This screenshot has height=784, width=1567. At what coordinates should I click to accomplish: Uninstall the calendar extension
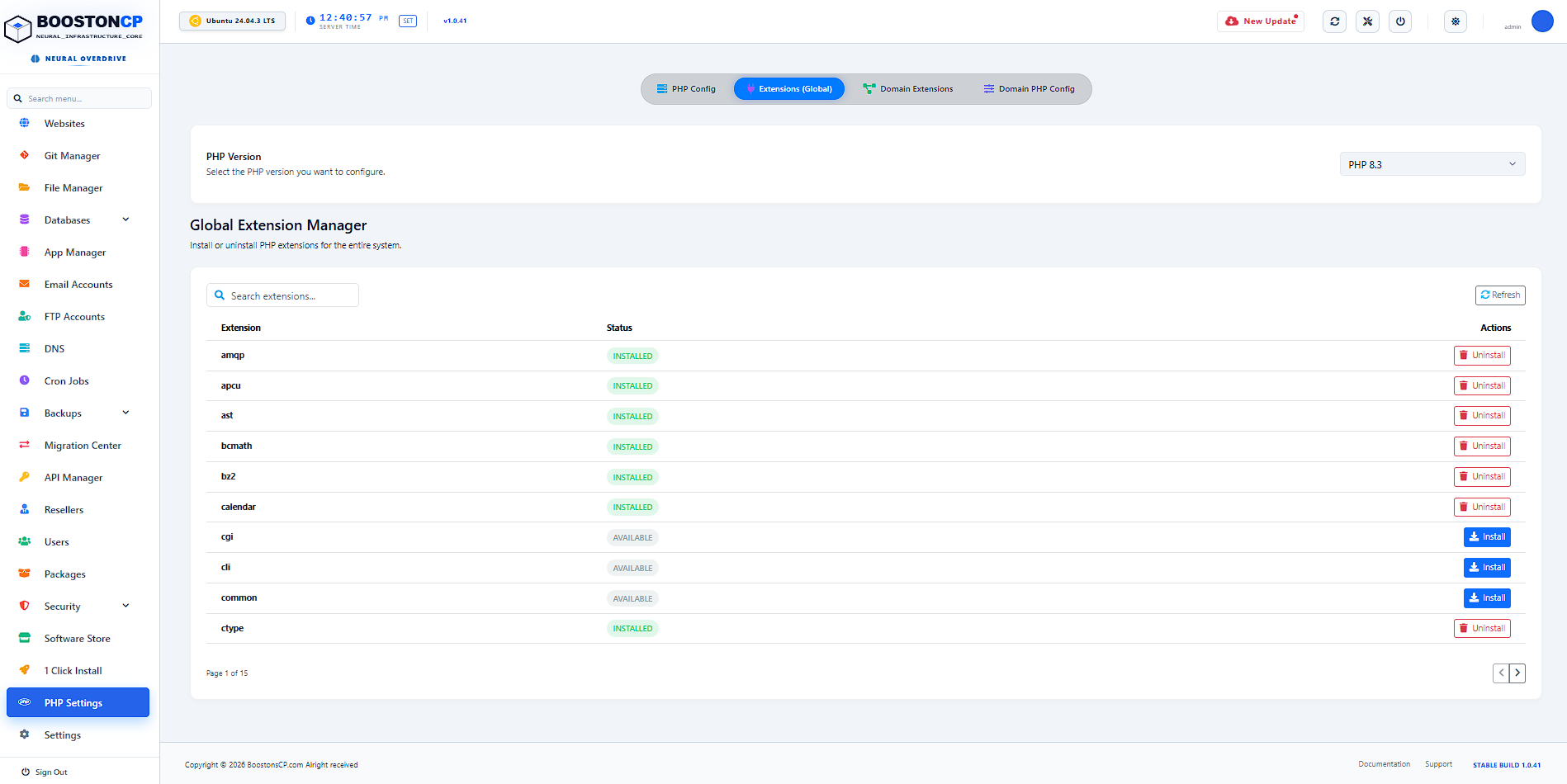tap(1482, 508)
